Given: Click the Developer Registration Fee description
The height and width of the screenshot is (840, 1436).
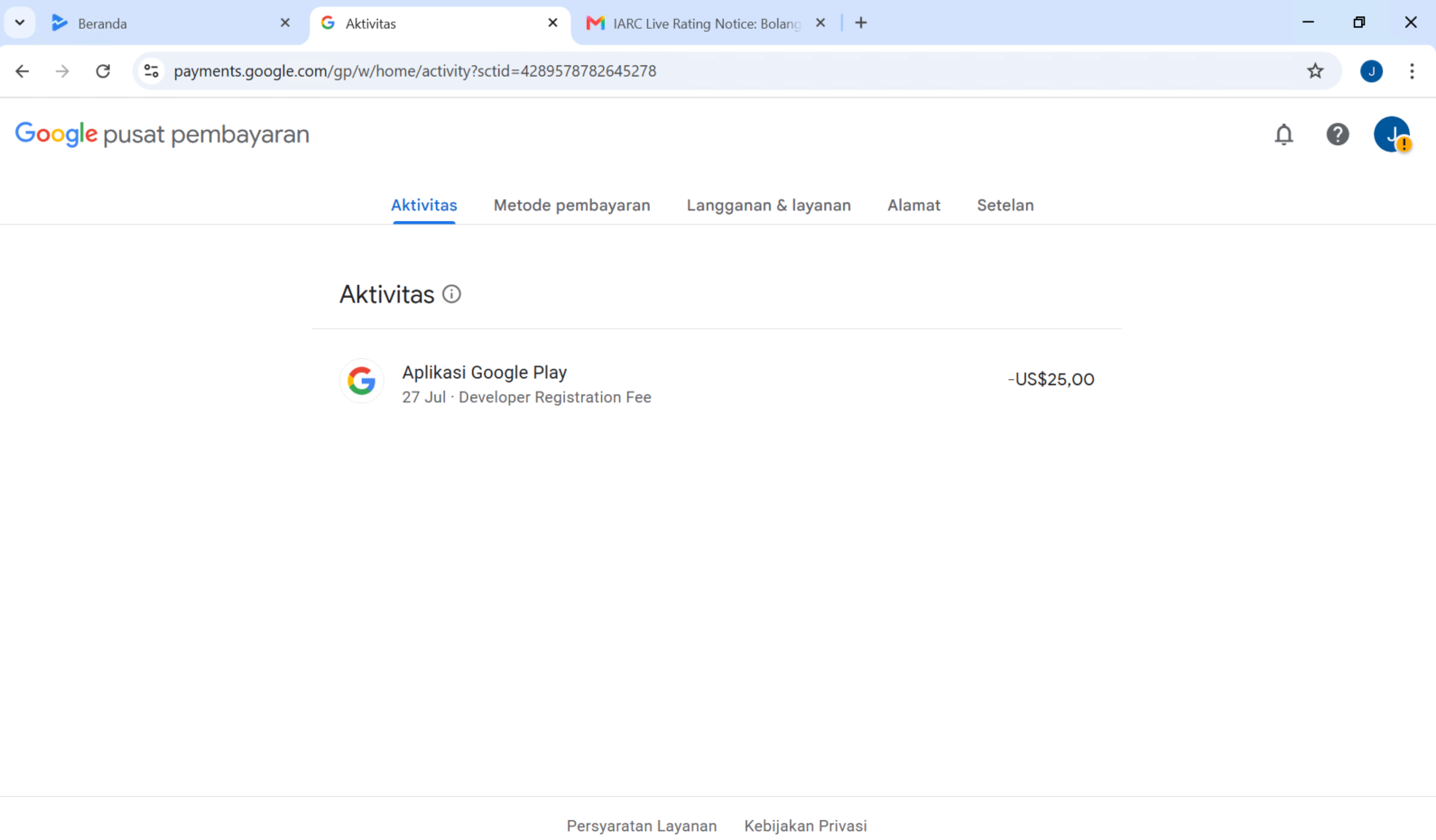Looking at the screenshot, I should click(x=555, y=398).
